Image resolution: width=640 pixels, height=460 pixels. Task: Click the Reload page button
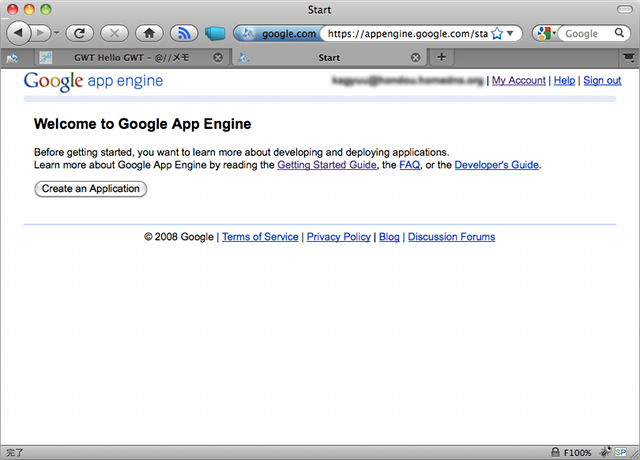coord(79,33)
